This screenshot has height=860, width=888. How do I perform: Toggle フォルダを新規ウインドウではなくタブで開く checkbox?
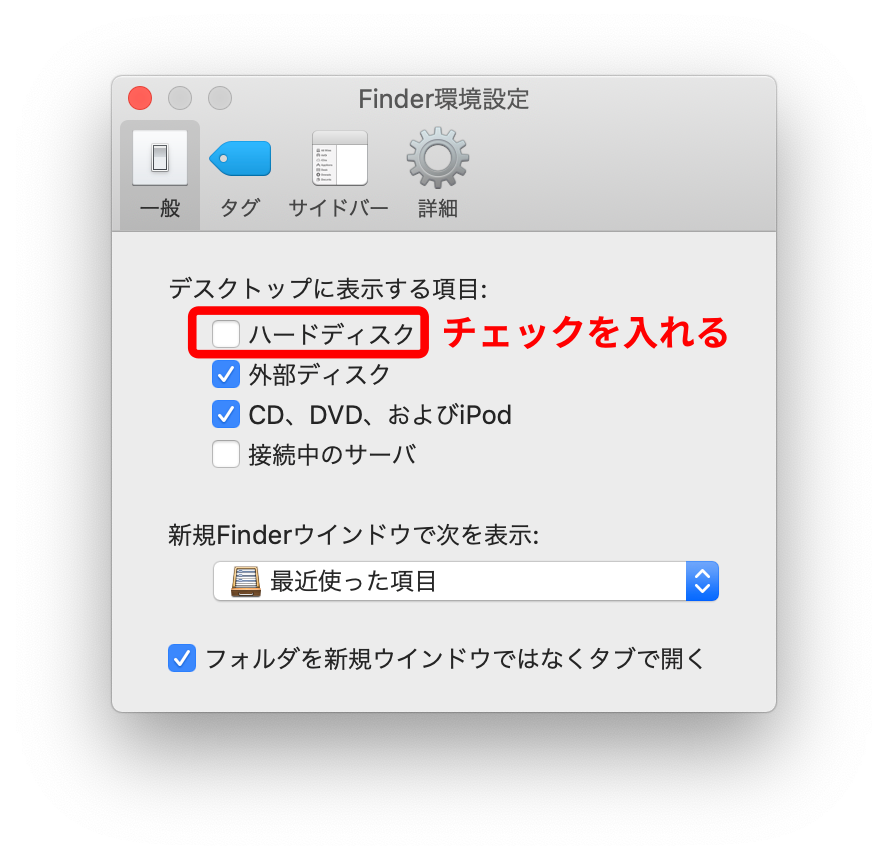click(182, 658)
